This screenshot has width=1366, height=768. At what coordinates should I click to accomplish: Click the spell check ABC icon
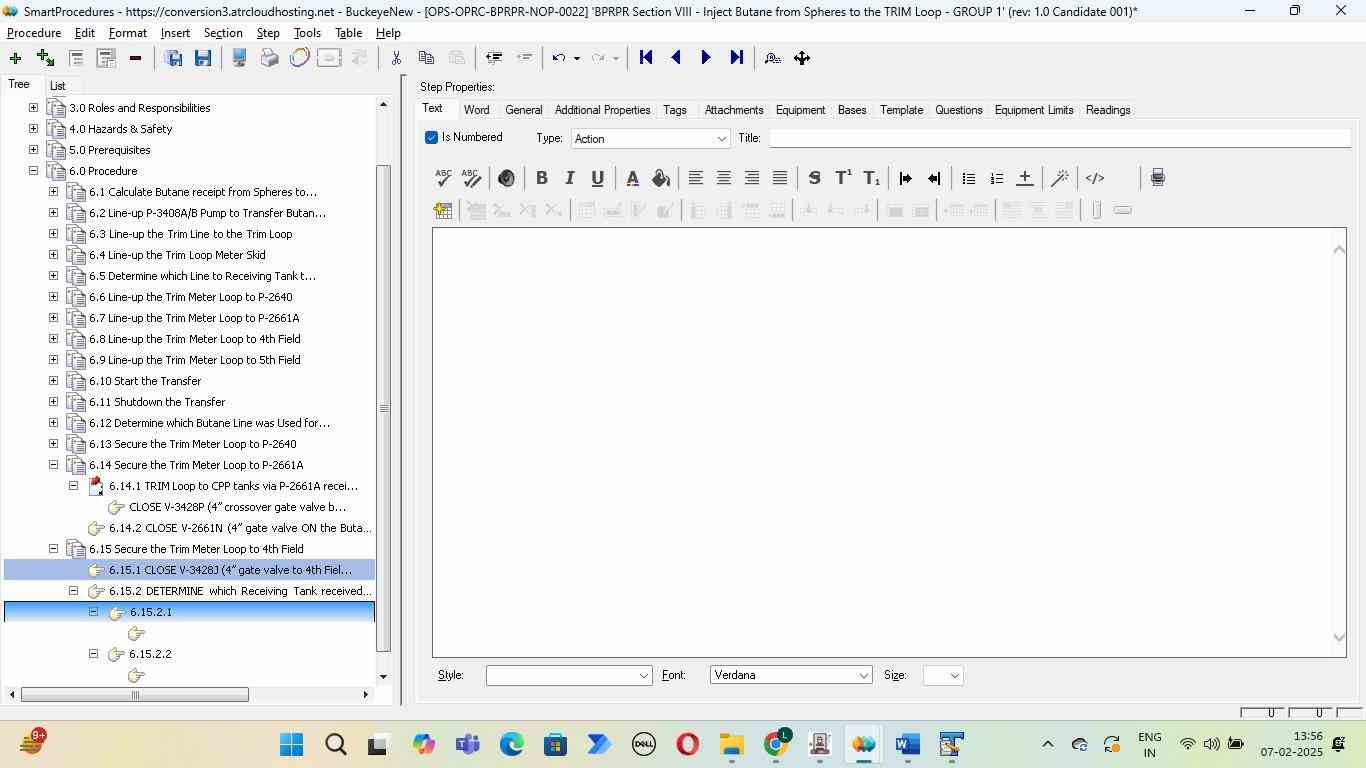click(443, 178)
